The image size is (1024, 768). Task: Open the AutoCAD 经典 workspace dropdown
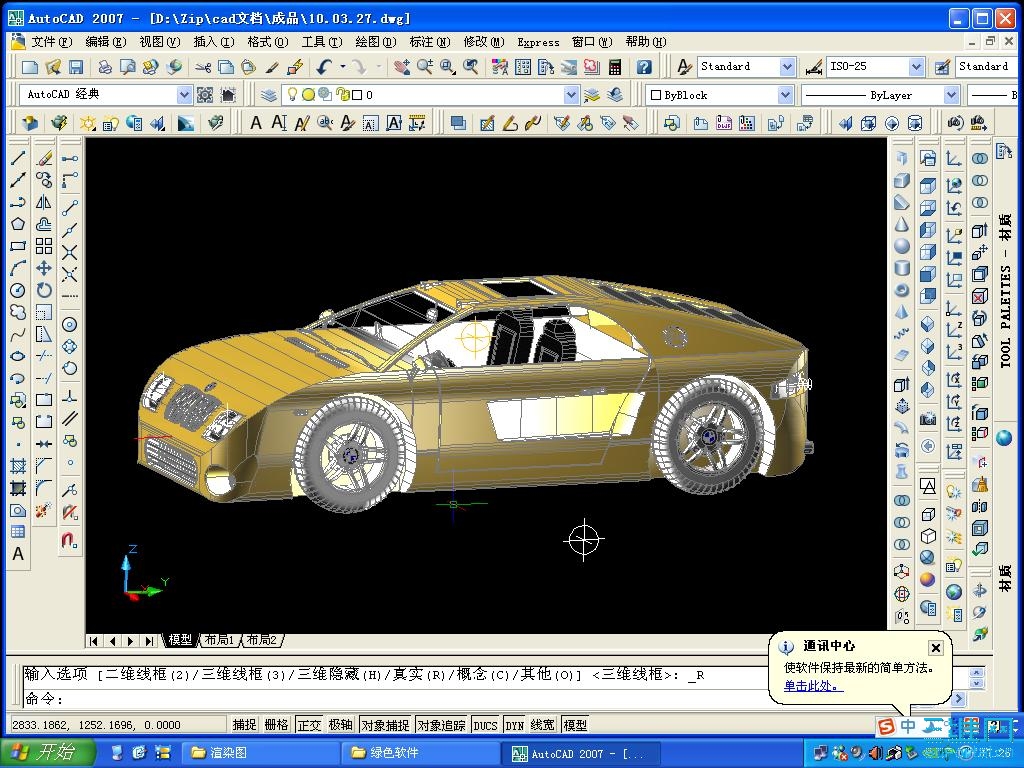tap(184, 95)
